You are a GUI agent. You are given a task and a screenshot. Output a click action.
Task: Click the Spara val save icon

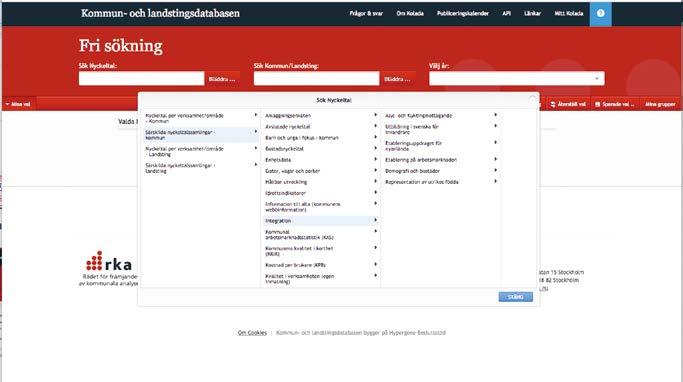pyautogui.click(x=598, y=105)
